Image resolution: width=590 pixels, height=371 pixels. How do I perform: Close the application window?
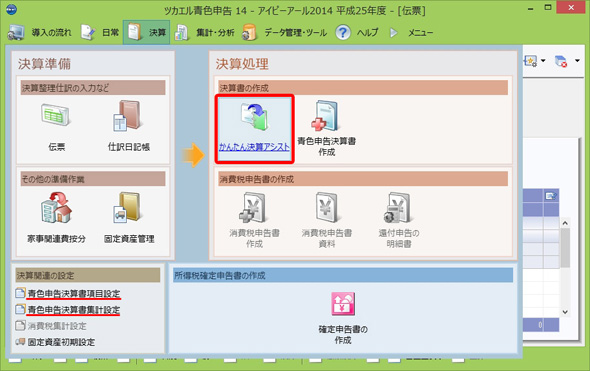(571, 8)
